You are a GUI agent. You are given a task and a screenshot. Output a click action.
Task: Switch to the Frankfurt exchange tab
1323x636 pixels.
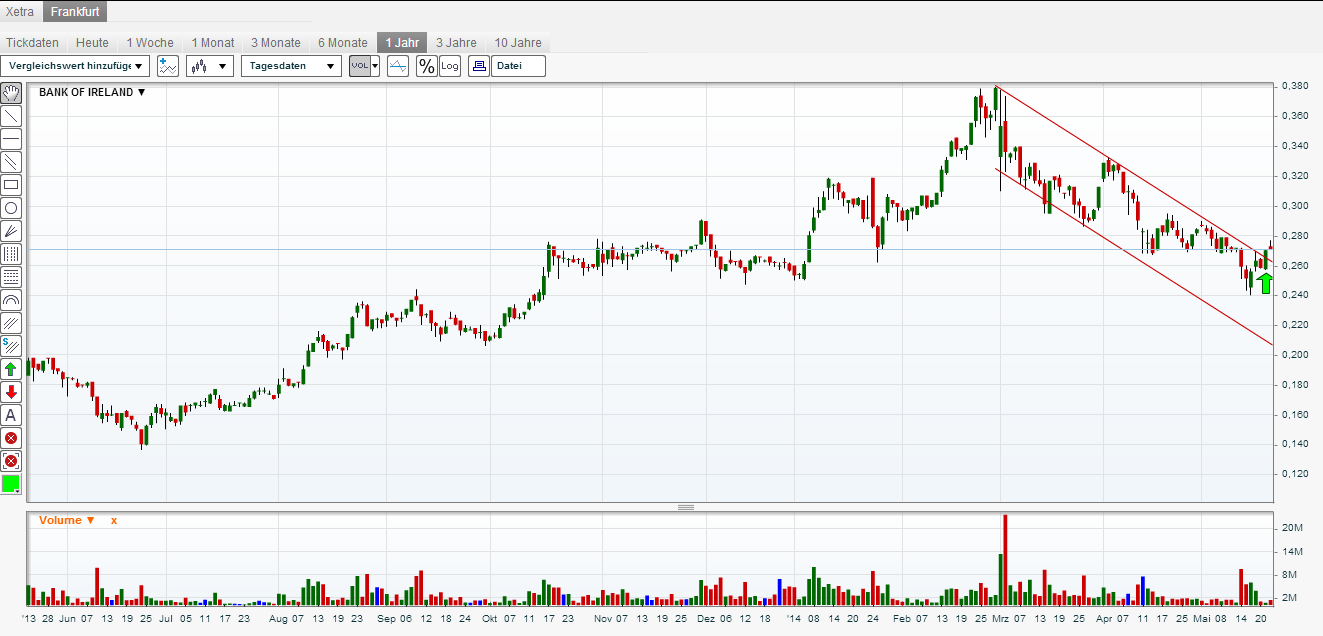click(x=75, y=12)
